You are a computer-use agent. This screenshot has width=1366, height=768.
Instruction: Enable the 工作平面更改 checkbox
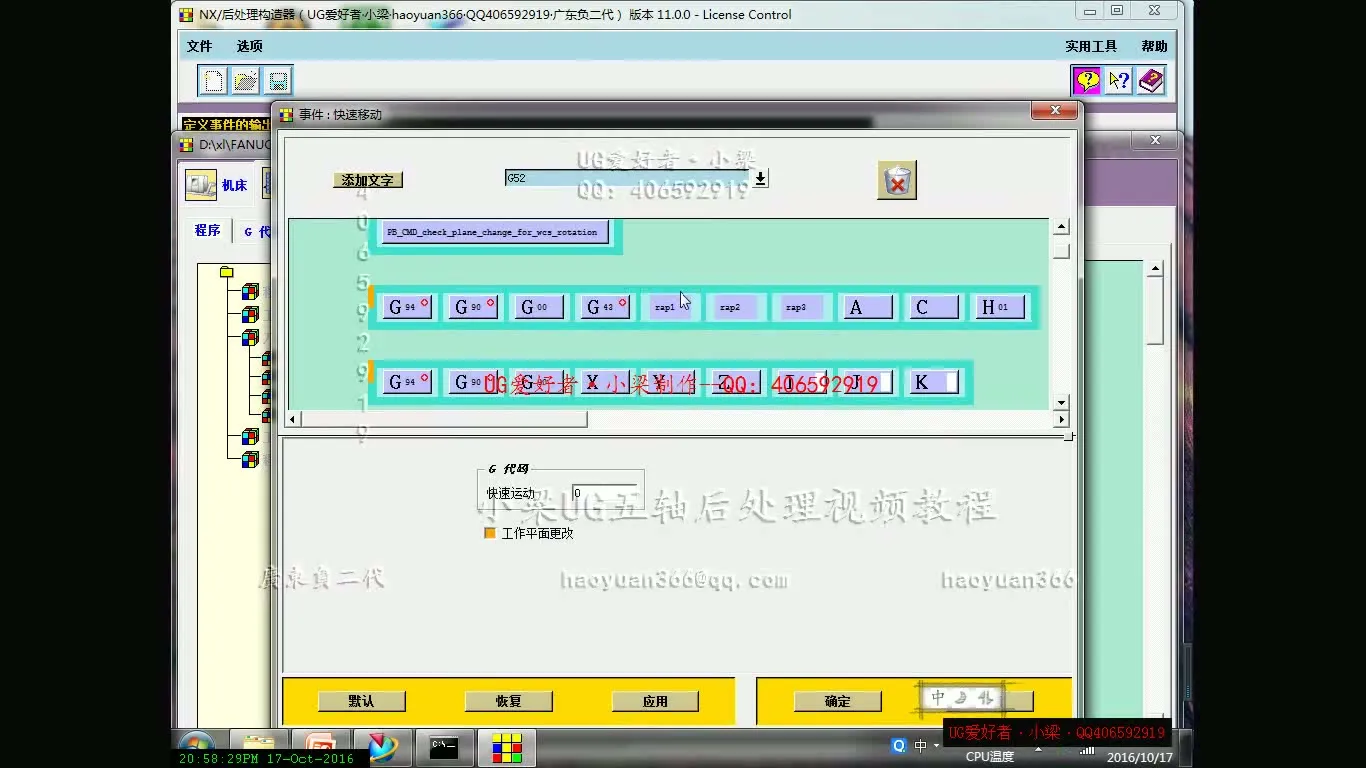tap(489, 533)
